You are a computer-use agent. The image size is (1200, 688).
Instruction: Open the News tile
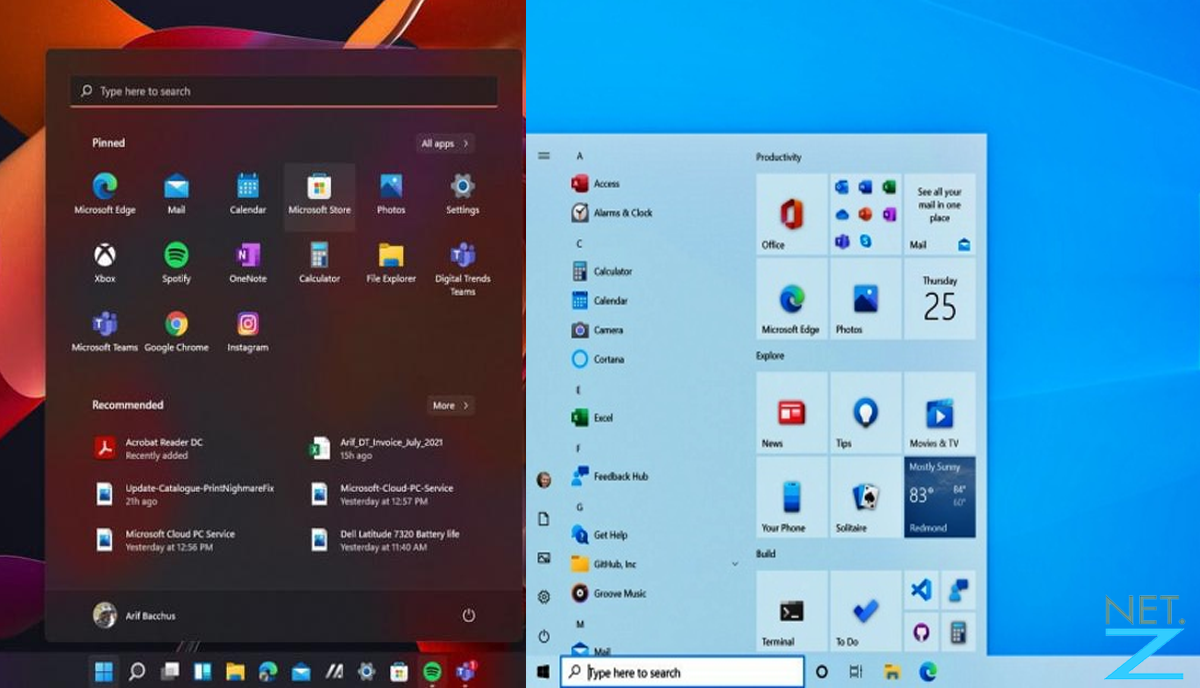[792, 411]
